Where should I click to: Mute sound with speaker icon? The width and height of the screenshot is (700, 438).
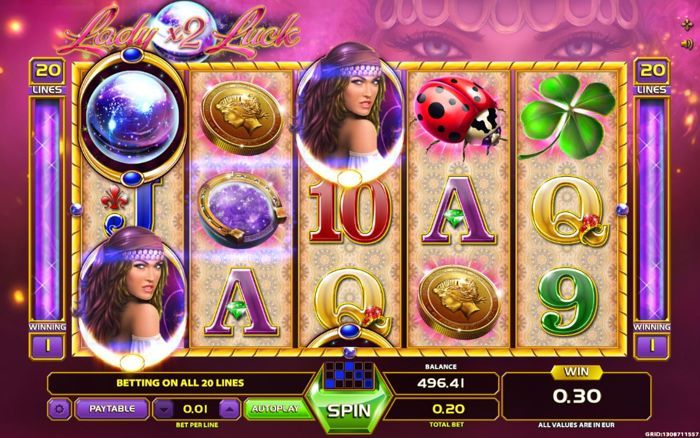(687, 44)
